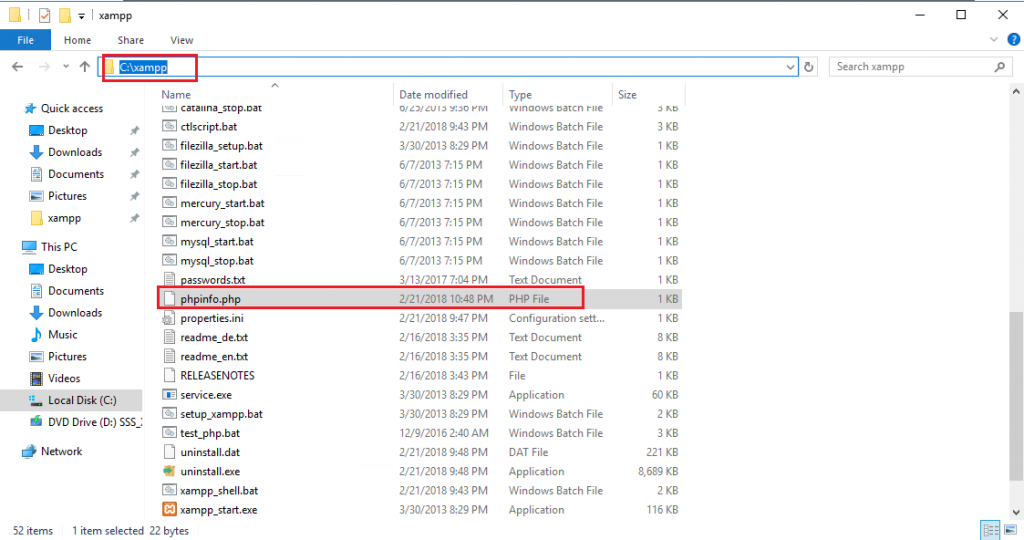
Task: Click the Videos film icon in sidebar
Action: (37, 378)
